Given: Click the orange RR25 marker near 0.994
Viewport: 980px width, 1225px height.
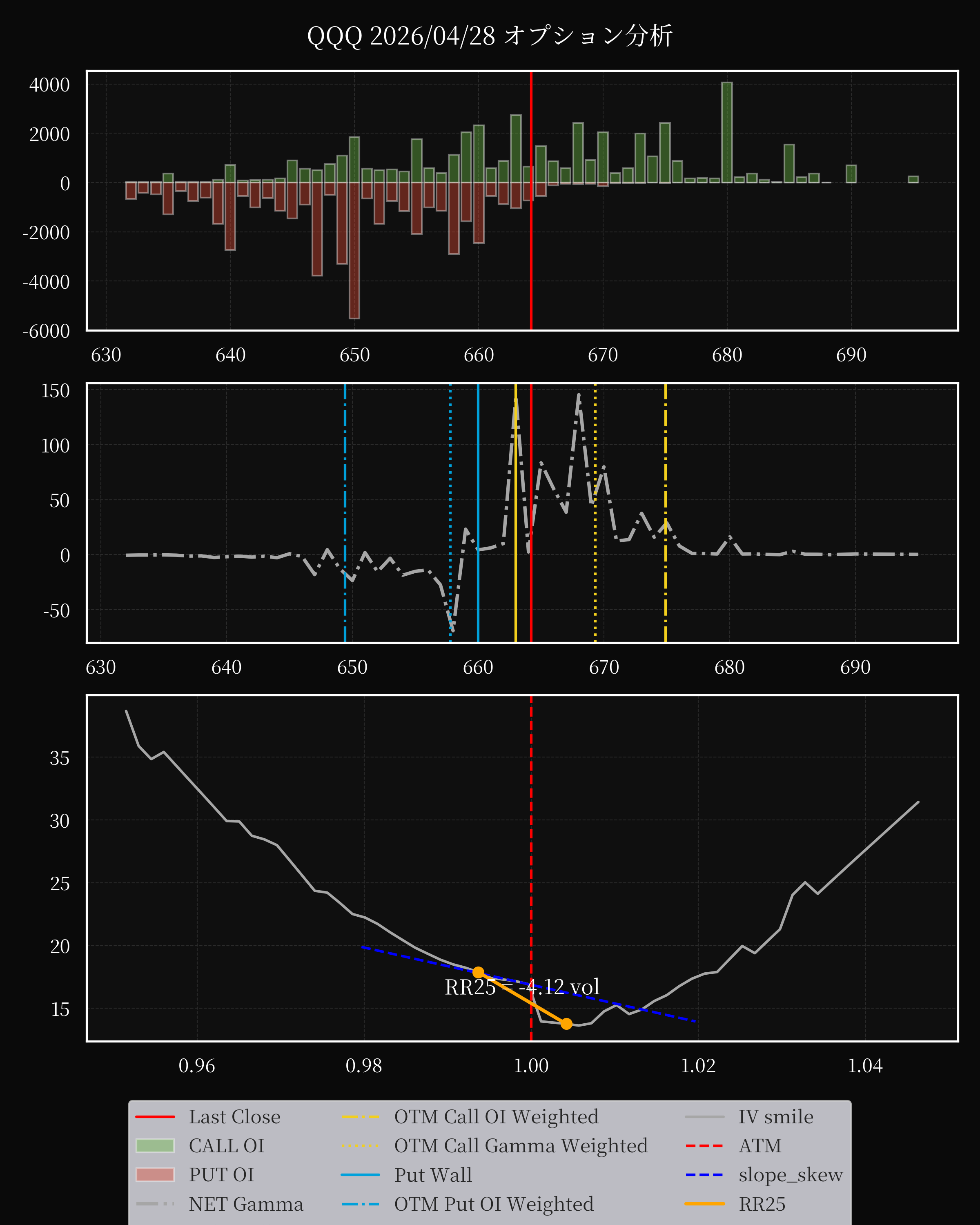Looking at the screenshot, I should tap(478, 973).
